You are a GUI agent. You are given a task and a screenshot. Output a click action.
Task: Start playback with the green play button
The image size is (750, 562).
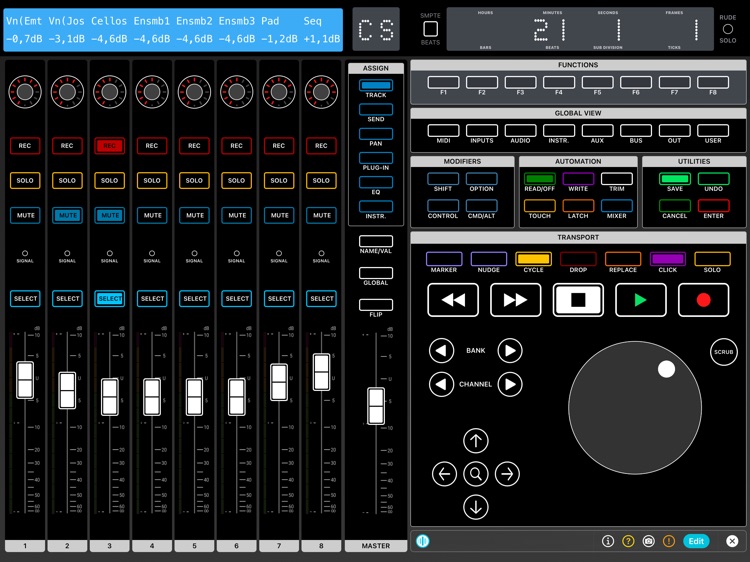(x=640, y=300)
